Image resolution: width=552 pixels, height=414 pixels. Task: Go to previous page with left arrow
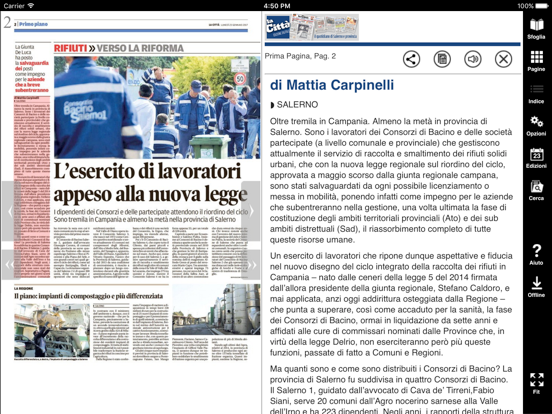pyautogui.click(x=11, y=211)
